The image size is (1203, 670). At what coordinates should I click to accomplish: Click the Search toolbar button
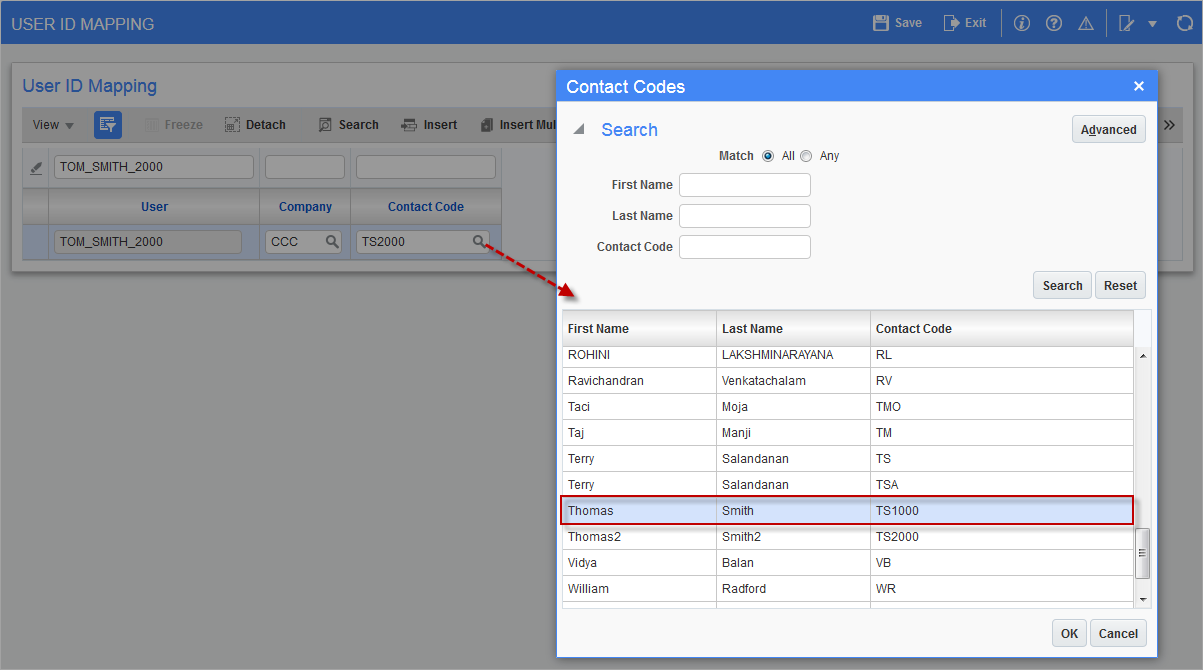(x=348, y=125)
